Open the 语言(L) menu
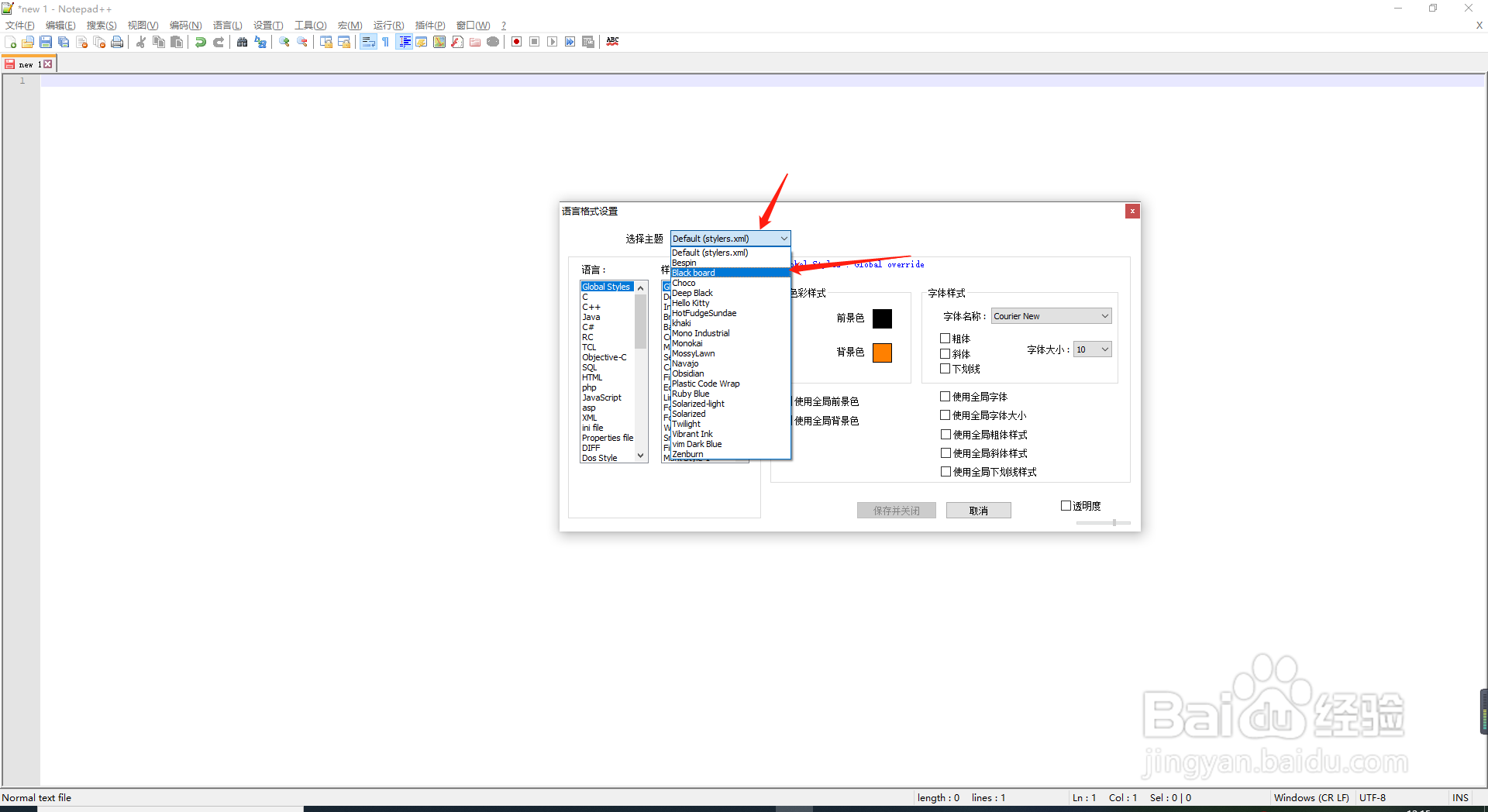The height and width of the screenshot is (812, 1488). tap(227, 26)
